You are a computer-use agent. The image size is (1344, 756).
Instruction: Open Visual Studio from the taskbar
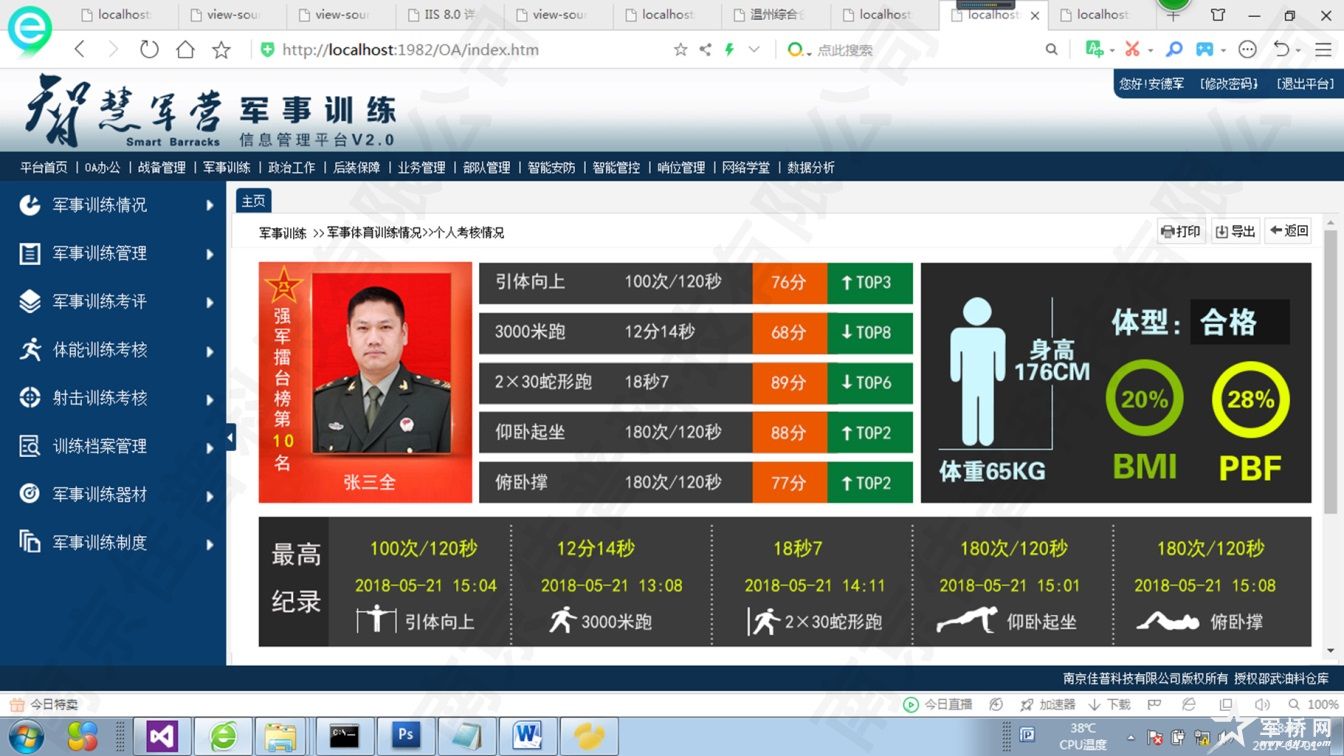(x=162, y=736)
